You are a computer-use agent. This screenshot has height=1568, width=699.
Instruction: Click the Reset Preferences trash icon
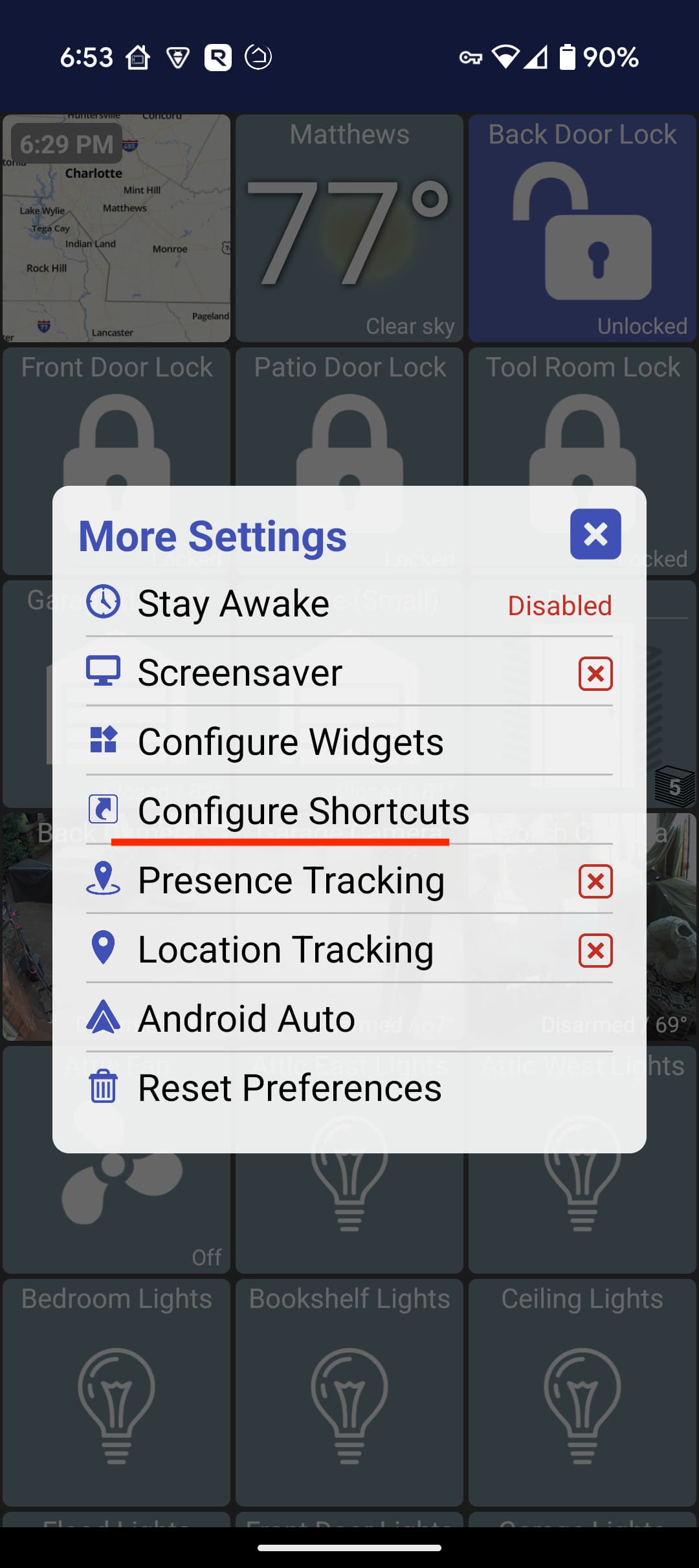pyautogui.click(x=104, y=1086)
